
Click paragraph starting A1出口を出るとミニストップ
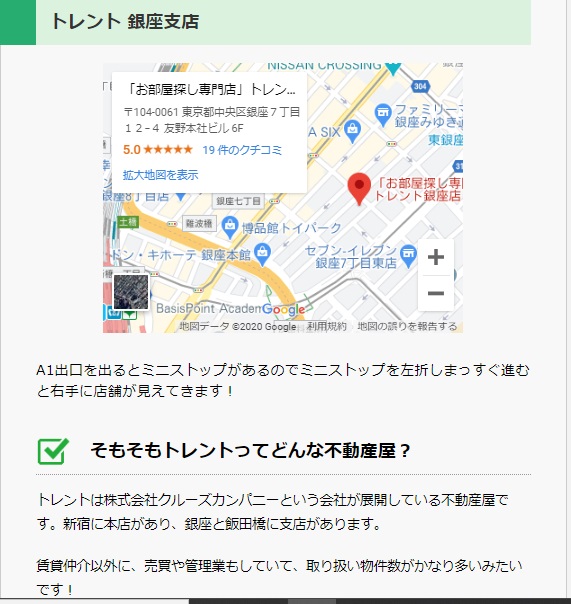tap(283, 381)
